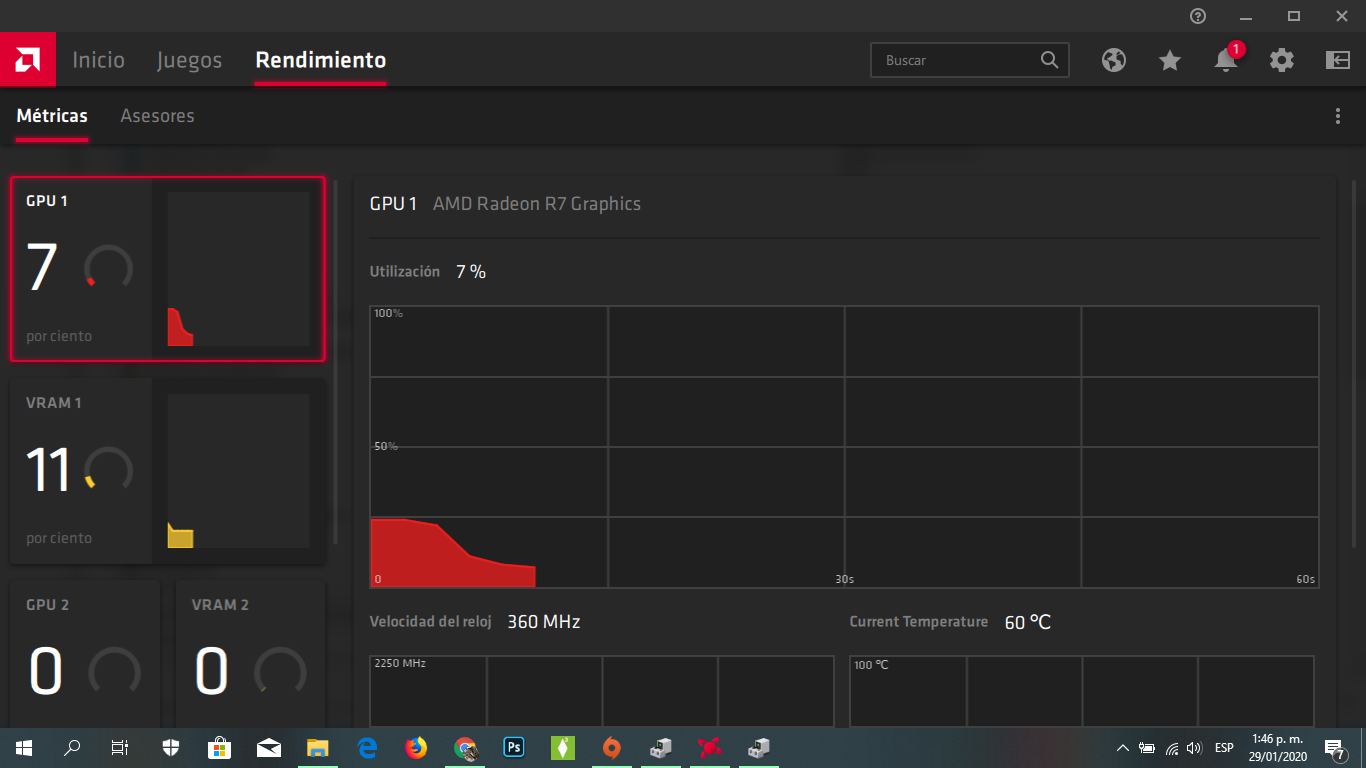Open the Asesores sub-tab
The image size is (1366, 768).
coord(157,116)
